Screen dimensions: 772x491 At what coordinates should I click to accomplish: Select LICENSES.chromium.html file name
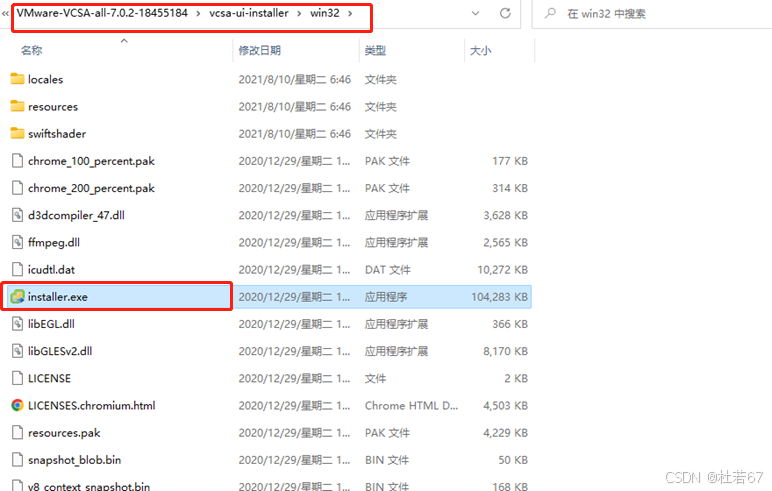click(x=92, y=405)
